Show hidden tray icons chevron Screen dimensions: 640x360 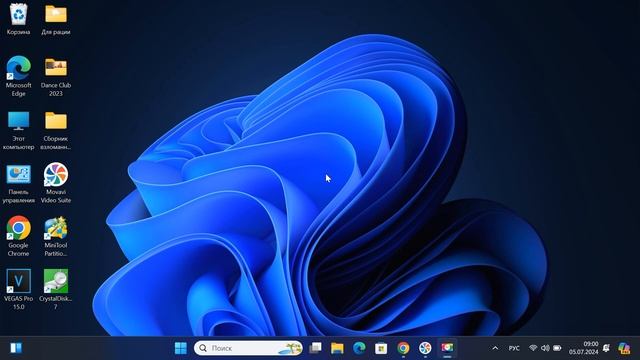(495, 348)
